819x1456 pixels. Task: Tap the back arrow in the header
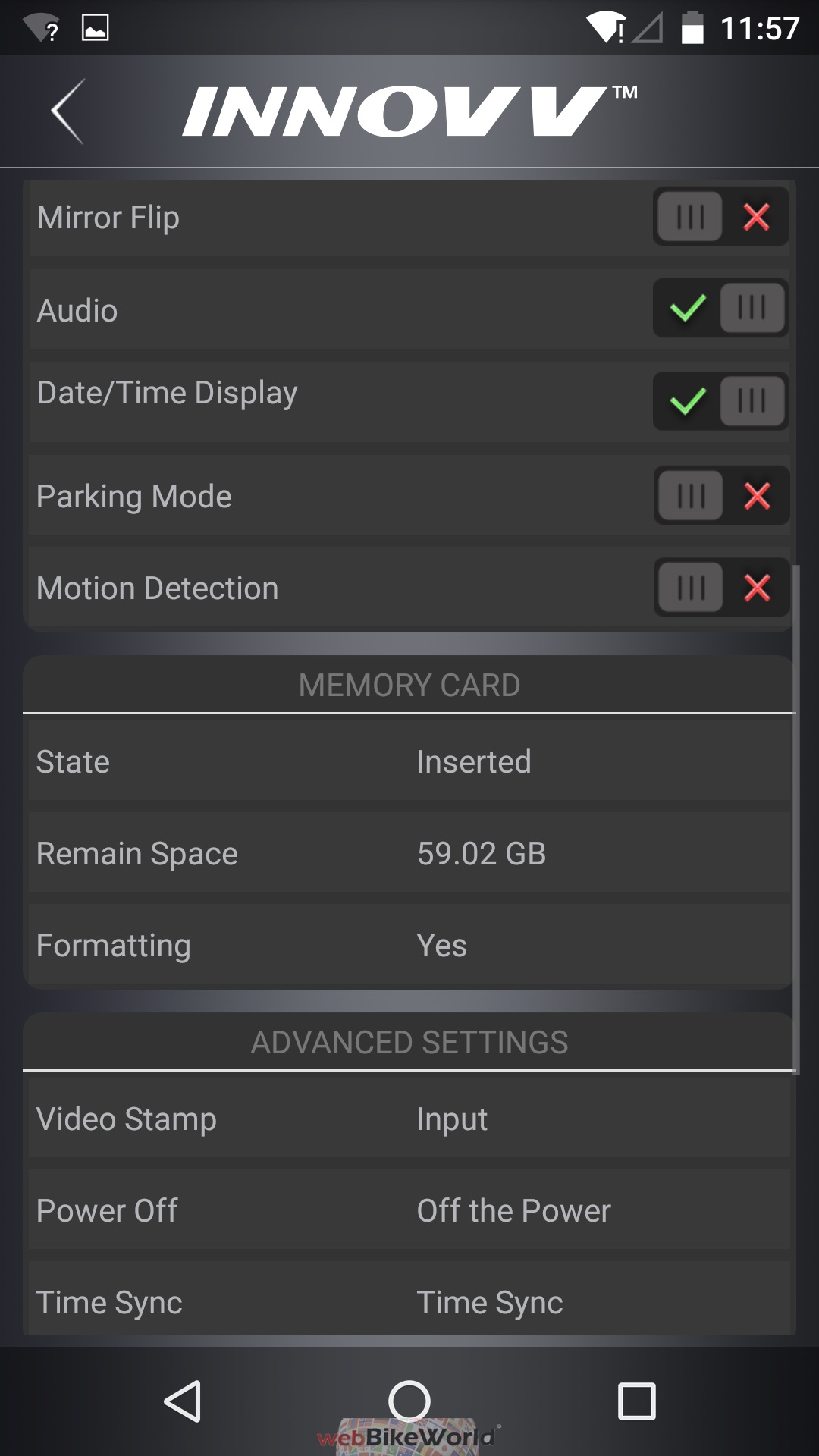click(x=68, y=111)
